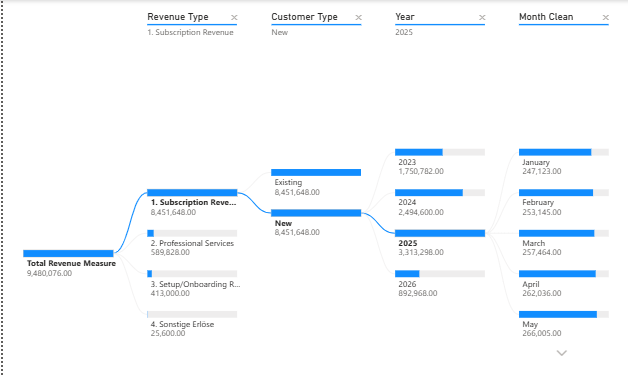This screenshot has height=376, width=628.
Task: Click the Year column header
Action: click(405, 17)
